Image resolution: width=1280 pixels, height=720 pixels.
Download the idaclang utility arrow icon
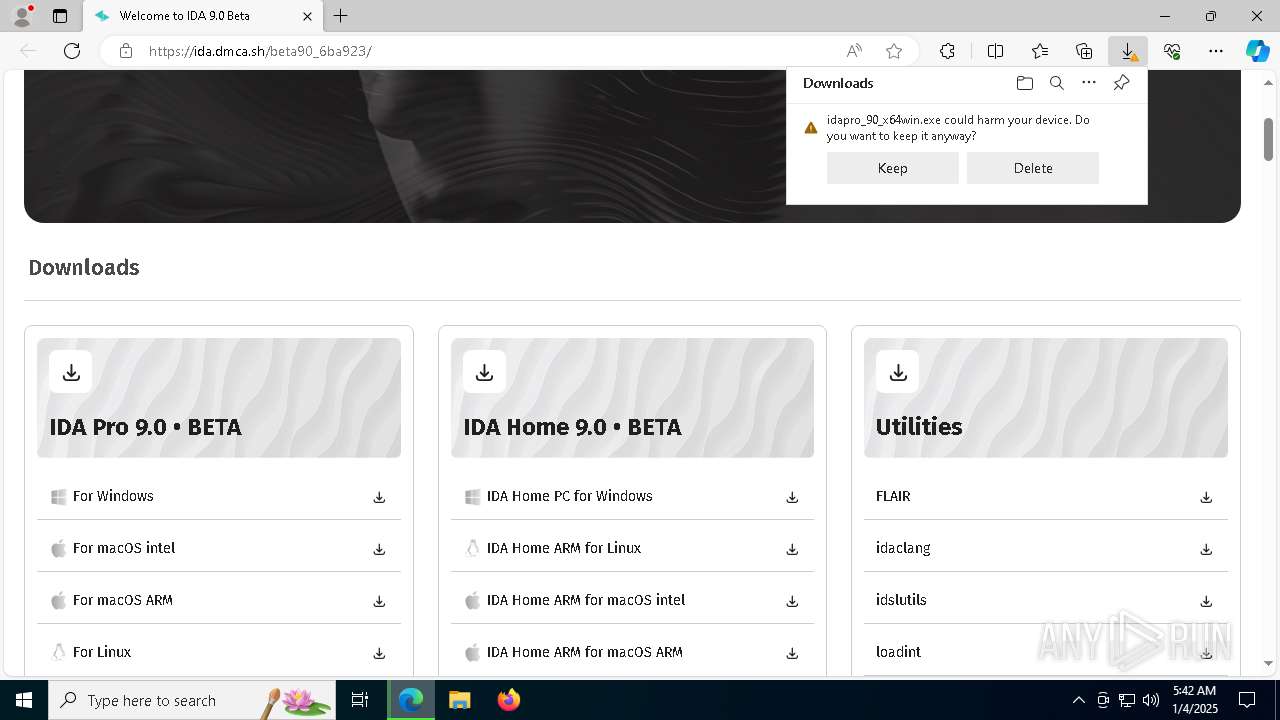point(1206,549)
